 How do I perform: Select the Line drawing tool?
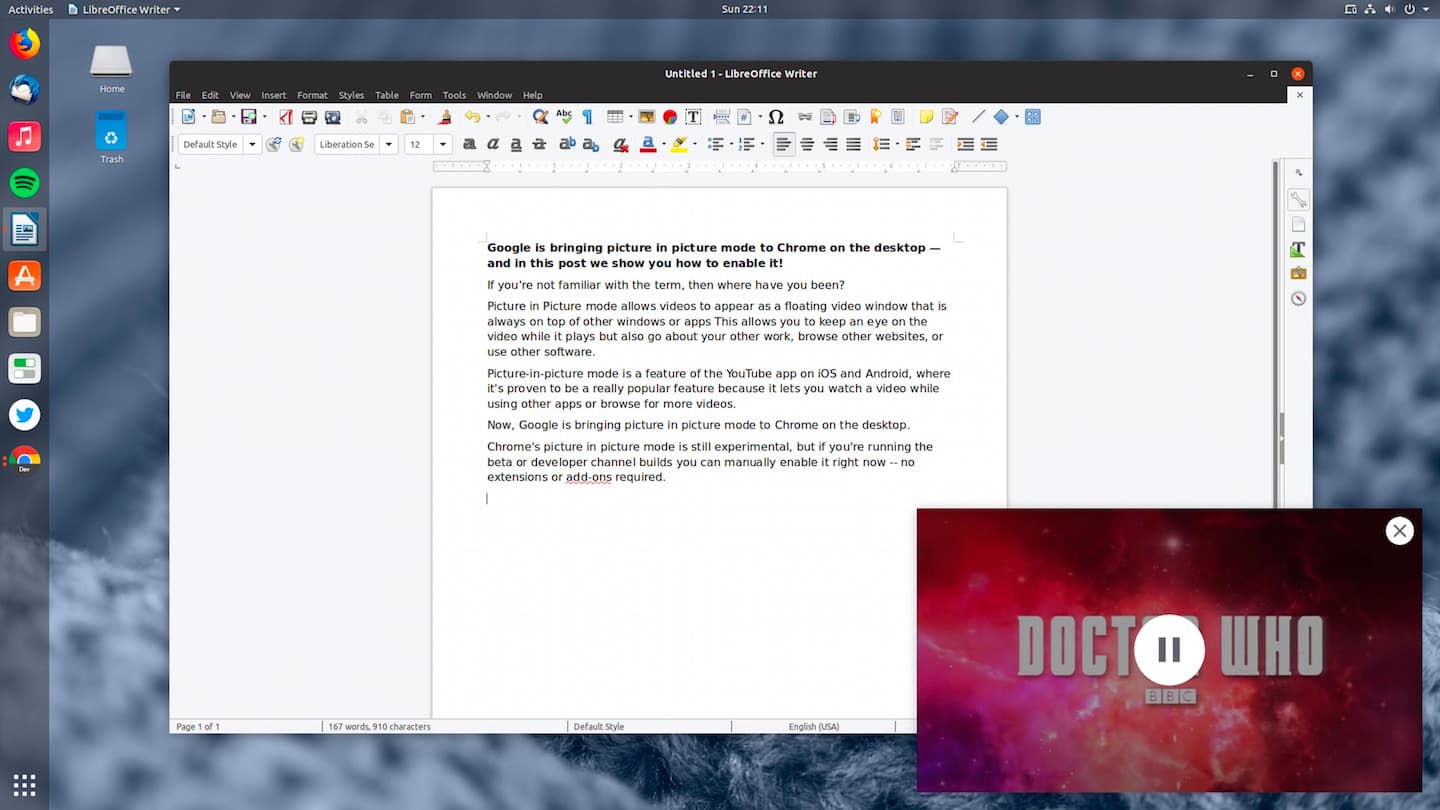click(x=979, y=117)
